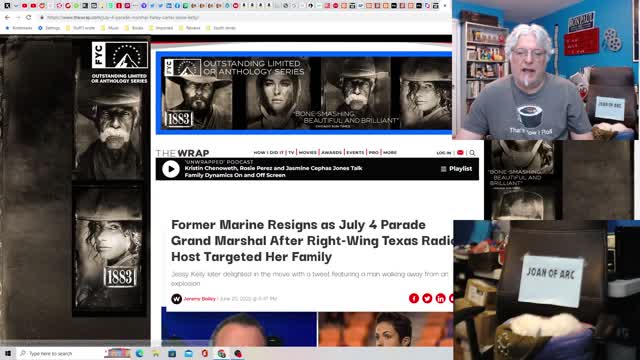The image size is (640, 360).
Task: Click the red icon next to Log In
Action: (460, 153)
